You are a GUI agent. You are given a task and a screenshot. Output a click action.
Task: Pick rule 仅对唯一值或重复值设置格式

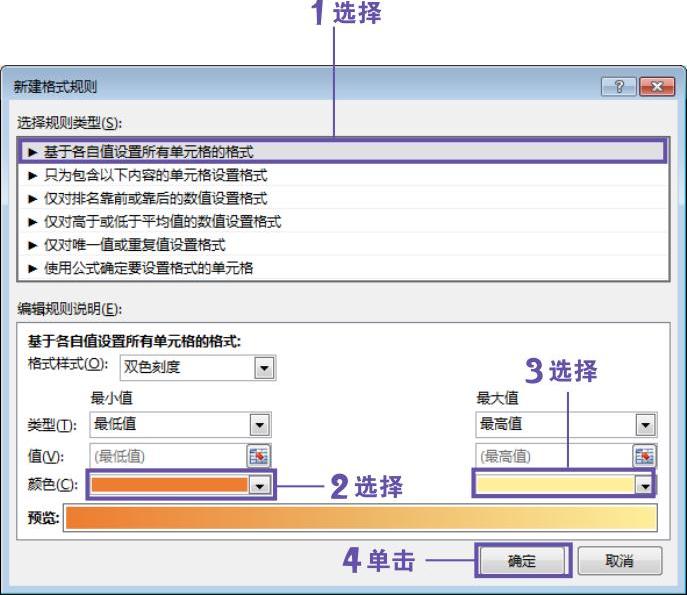click(x=134, y=244)
